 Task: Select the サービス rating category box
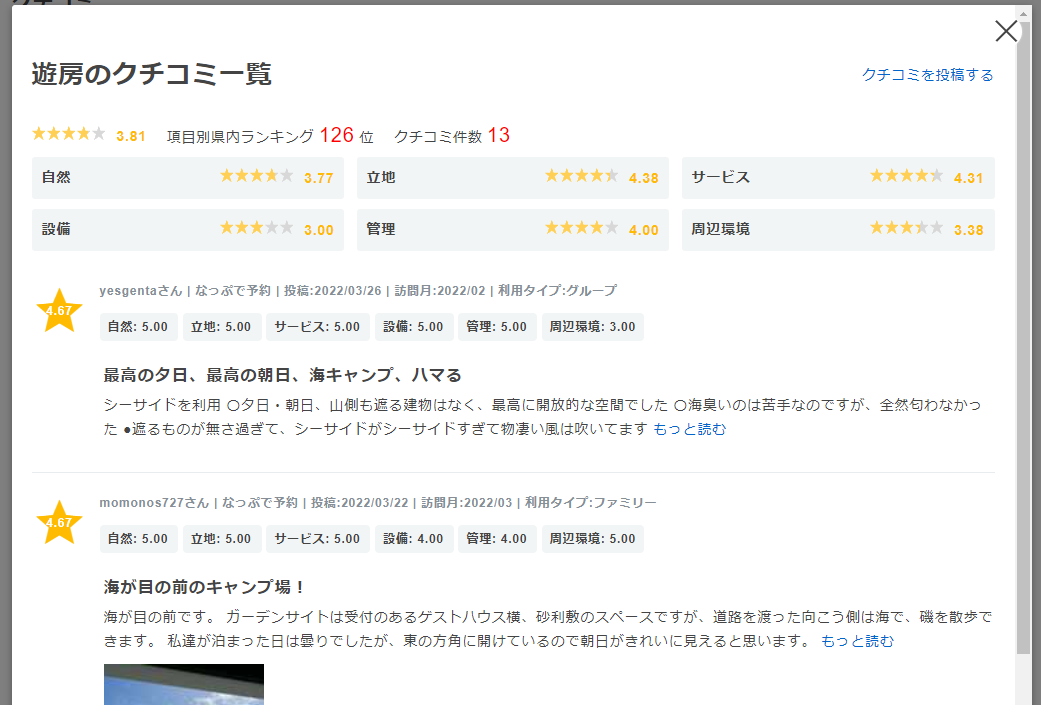[838, 178]
